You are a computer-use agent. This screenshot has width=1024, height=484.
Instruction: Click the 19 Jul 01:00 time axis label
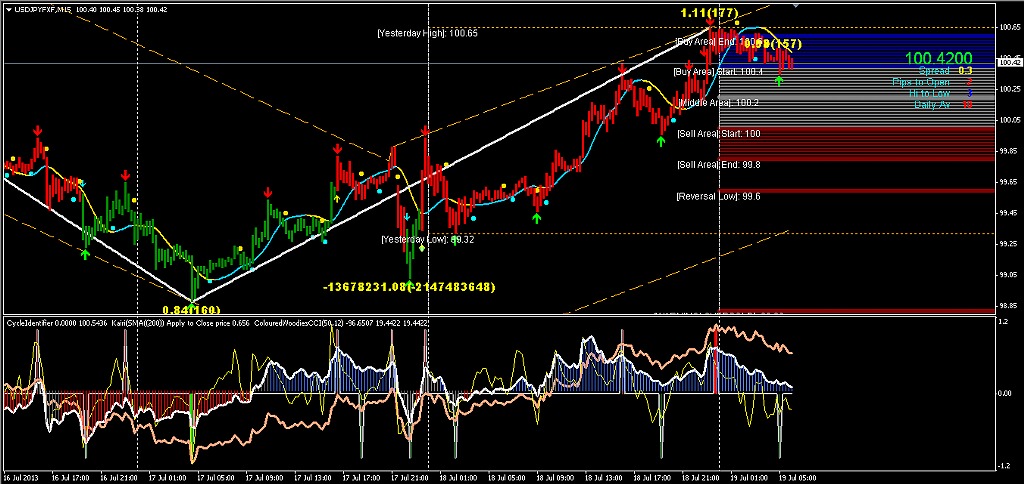click(x=751, y=477)
